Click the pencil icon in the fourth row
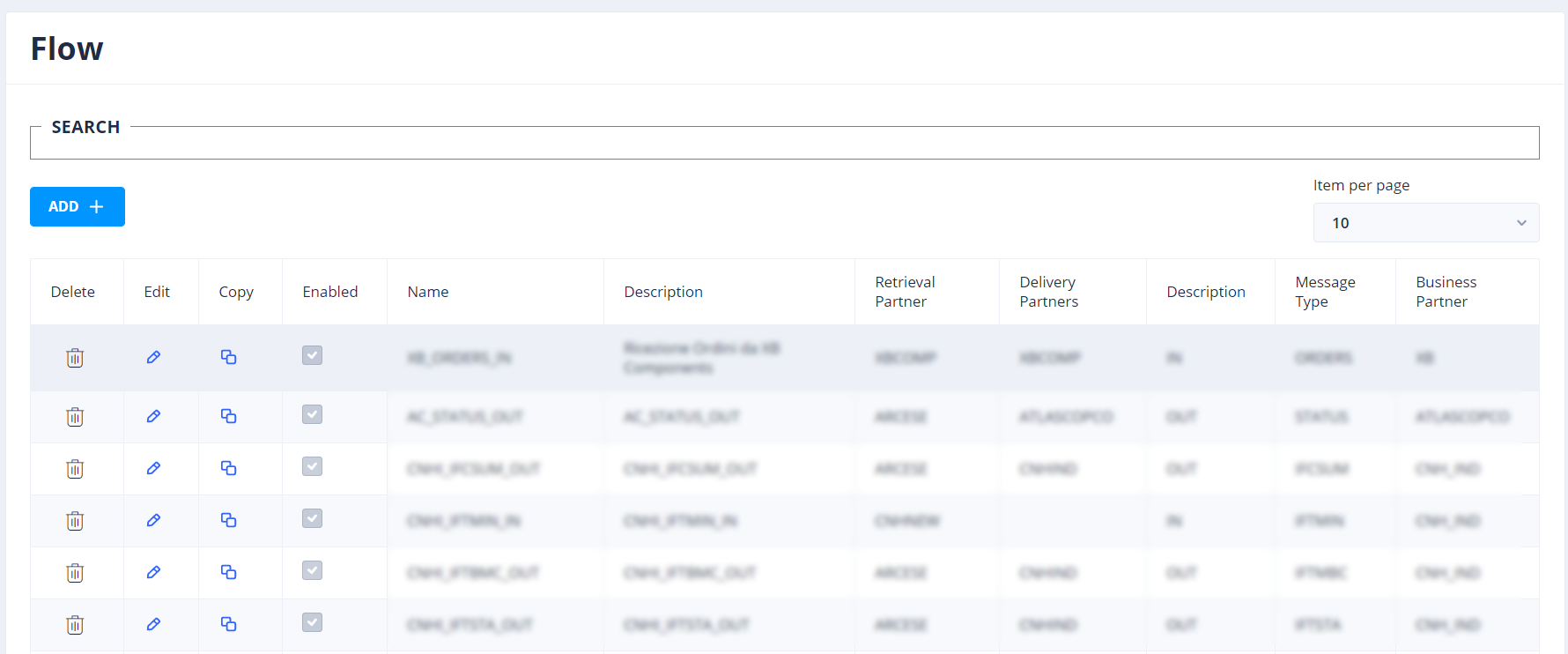Image resolution: width=1568 pixels, height=654 pixels. coord(153,520)
